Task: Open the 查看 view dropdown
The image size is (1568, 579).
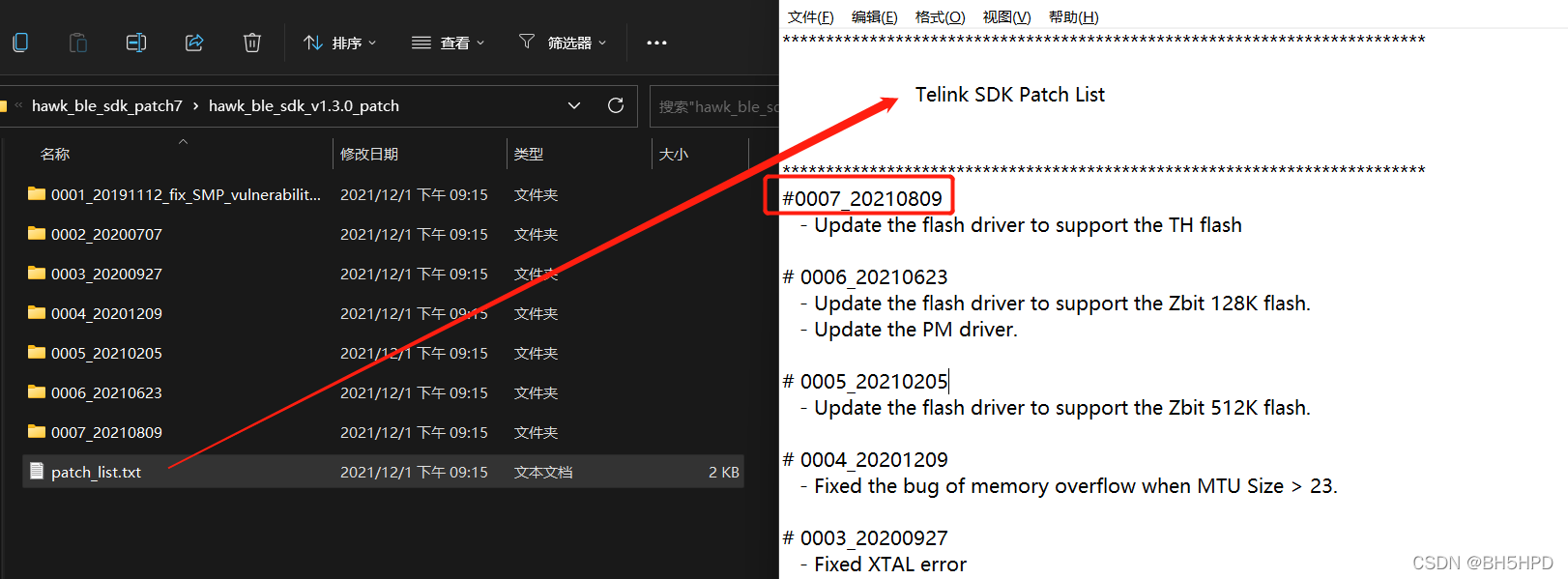Action: point(448,43)
